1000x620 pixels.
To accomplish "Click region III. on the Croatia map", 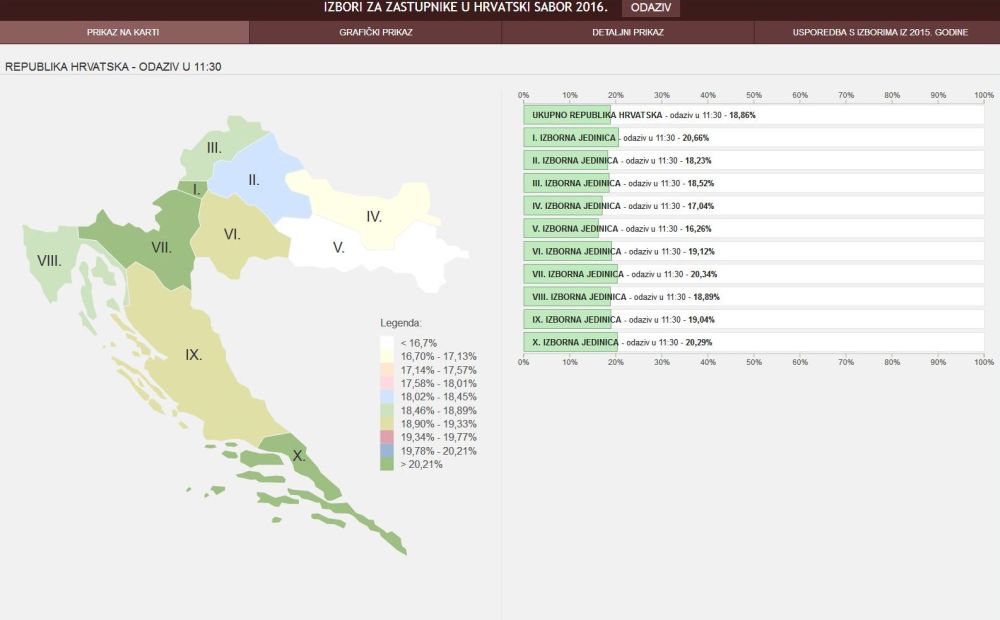I will pos(214,147).
